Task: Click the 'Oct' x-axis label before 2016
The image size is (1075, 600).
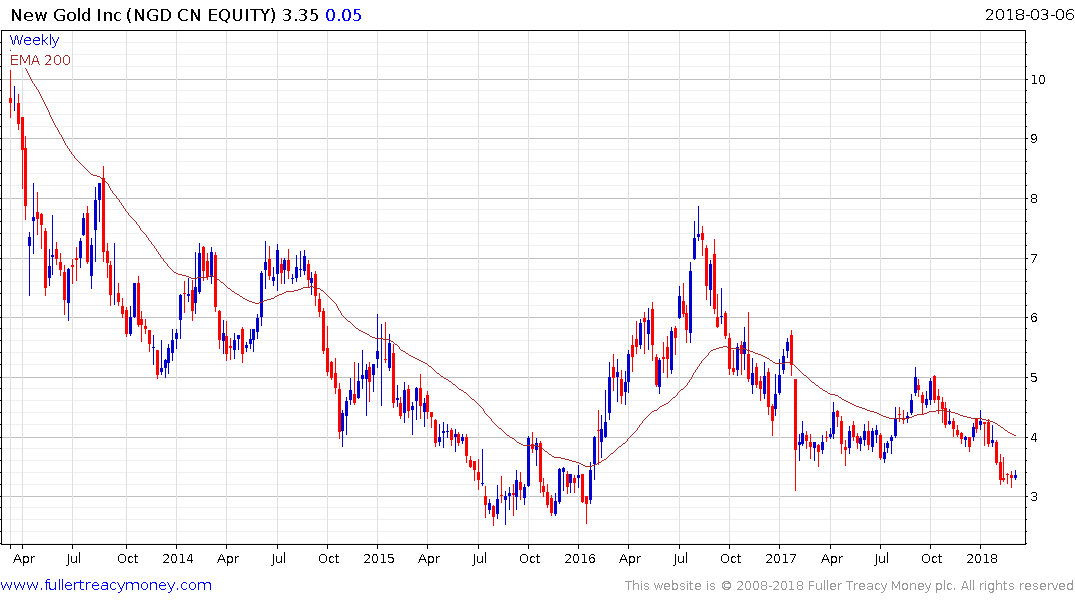Action: point(529,558)
